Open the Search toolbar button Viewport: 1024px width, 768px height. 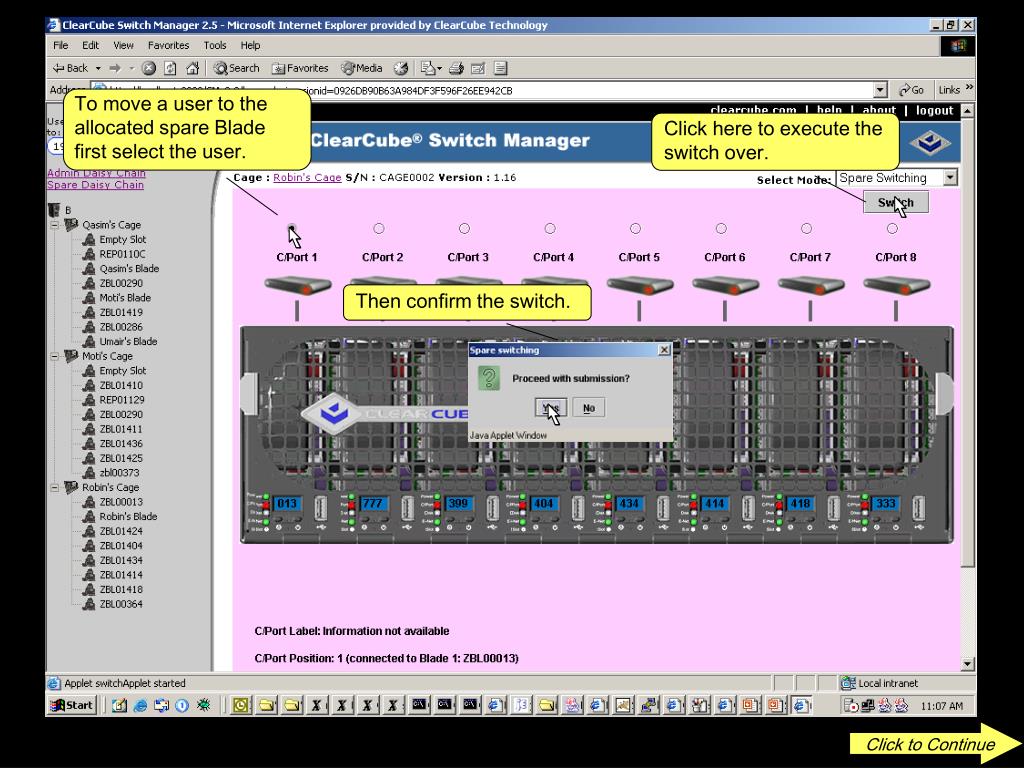(236, 68)
